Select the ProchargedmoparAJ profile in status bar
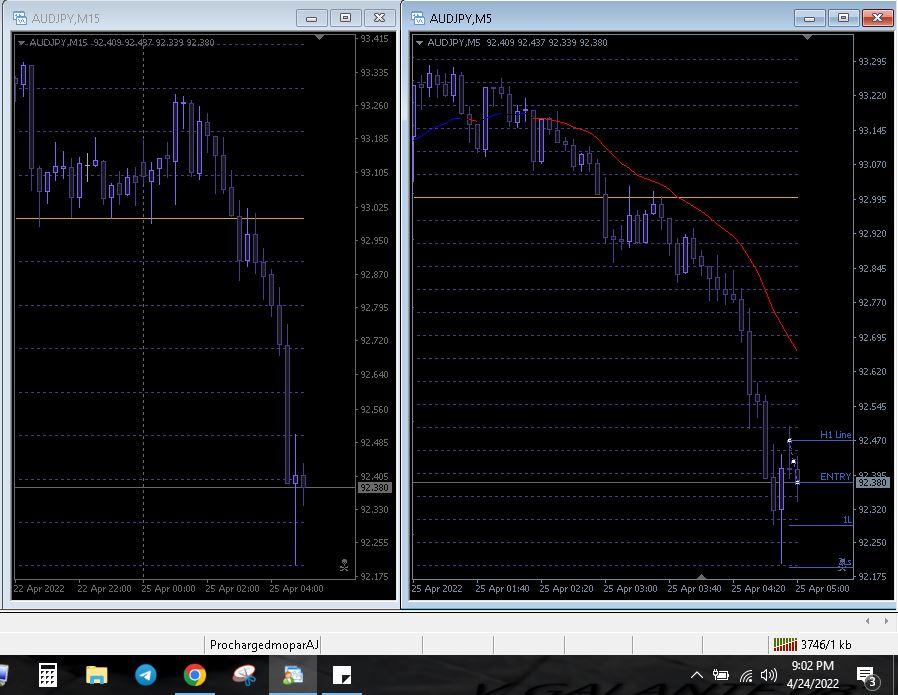898x695 pixels. [264, 645]
